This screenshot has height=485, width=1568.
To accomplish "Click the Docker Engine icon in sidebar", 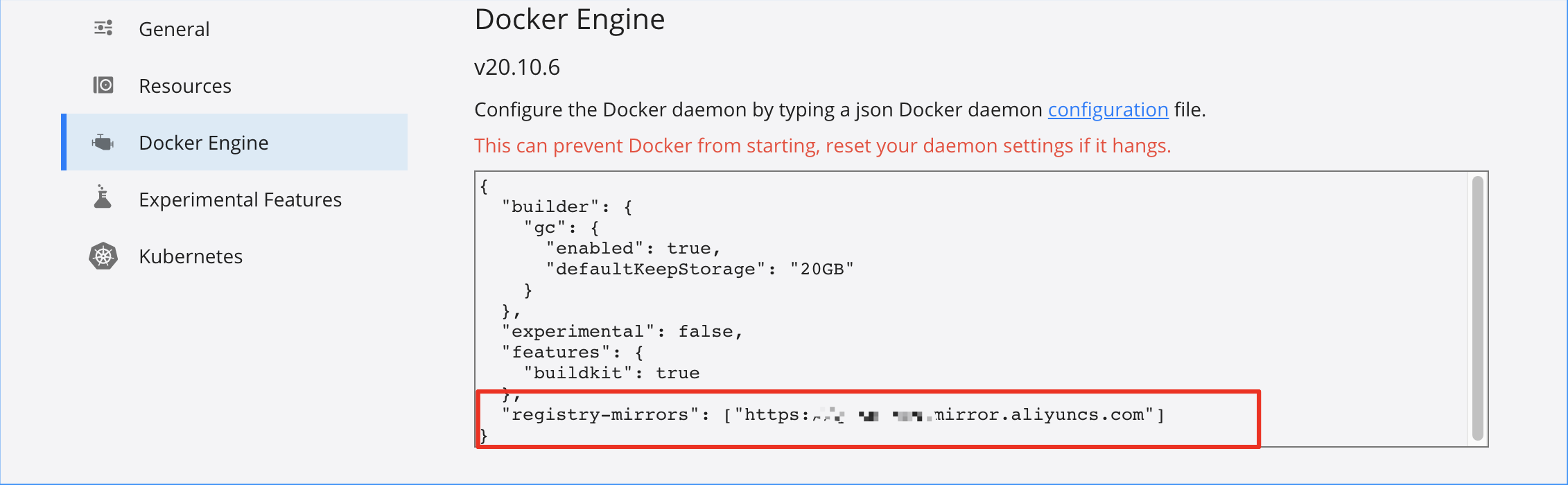I will pyautogui.click(x=103, y=143).
